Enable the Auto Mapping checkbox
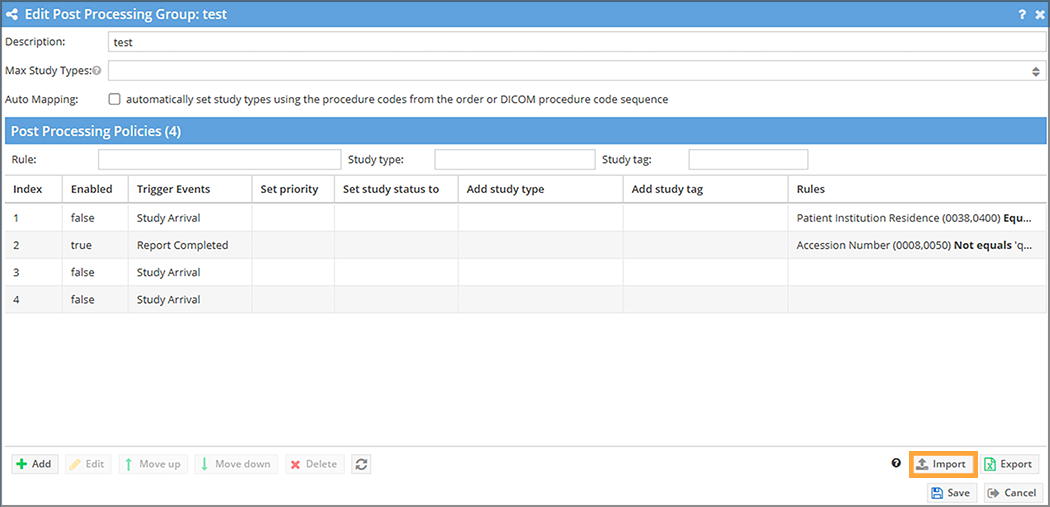This screenshot has height=507, width=1050. tap(115, 99)
